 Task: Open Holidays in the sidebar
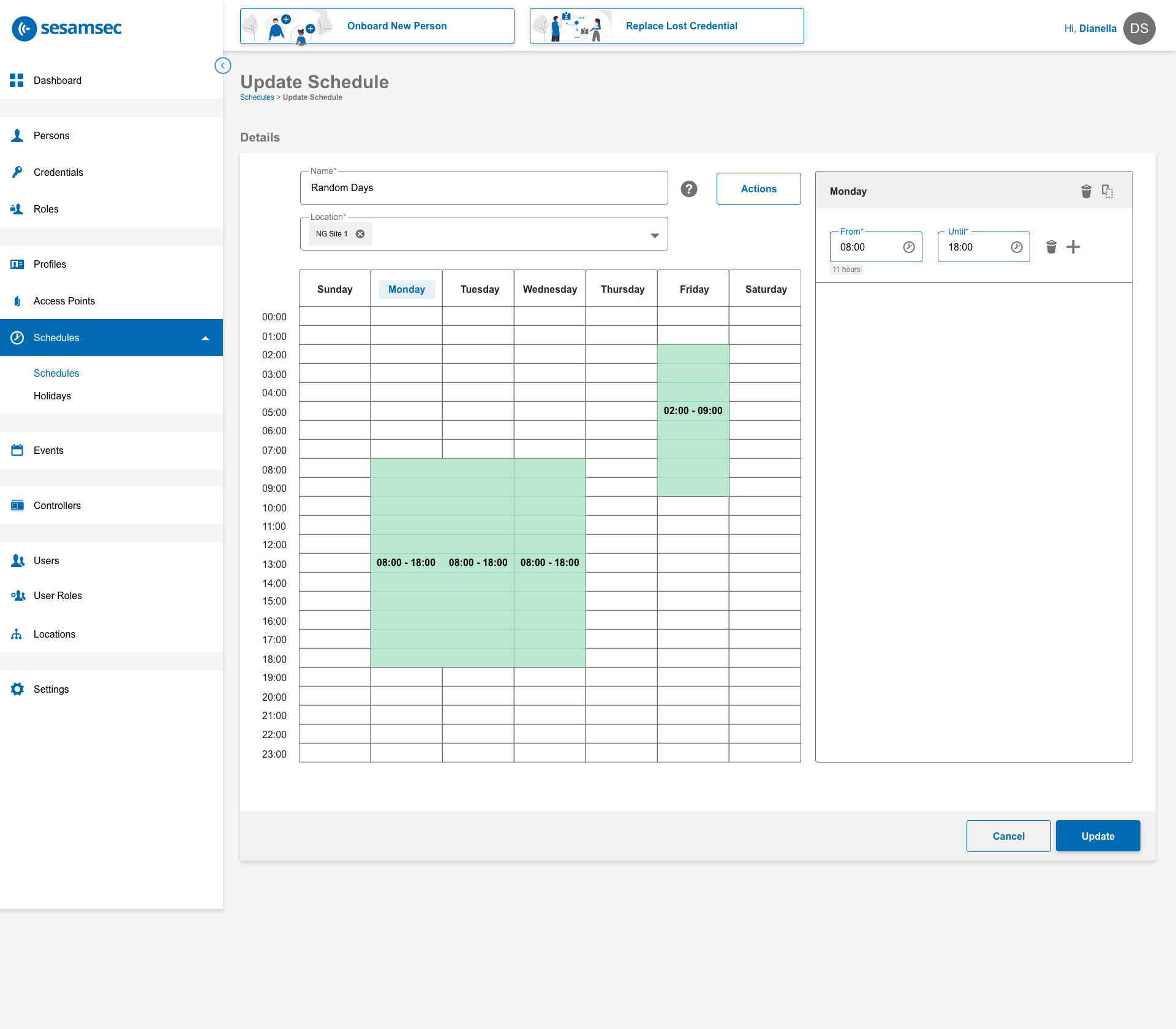point(52,396)
